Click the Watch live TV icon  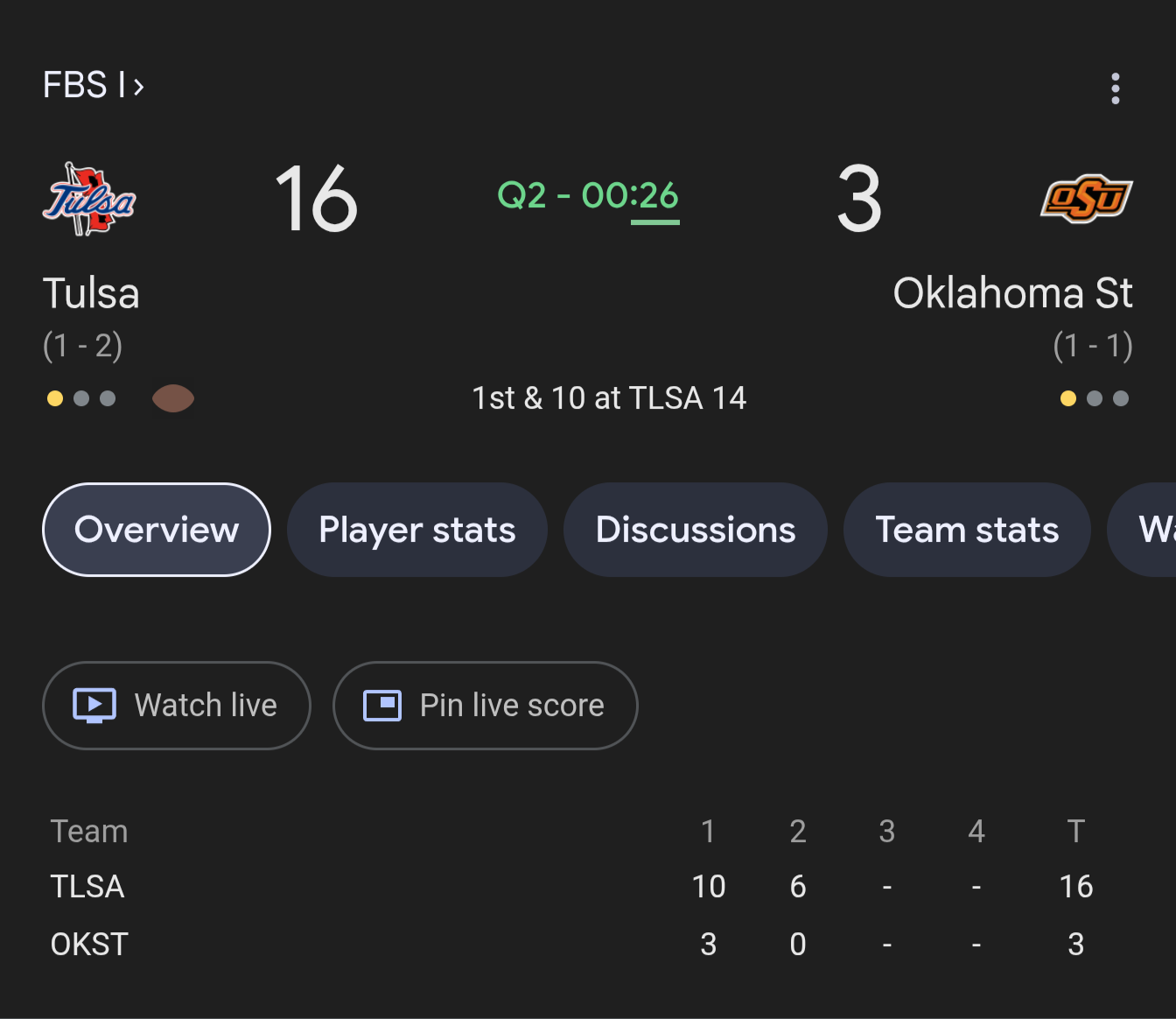(94, 706)
